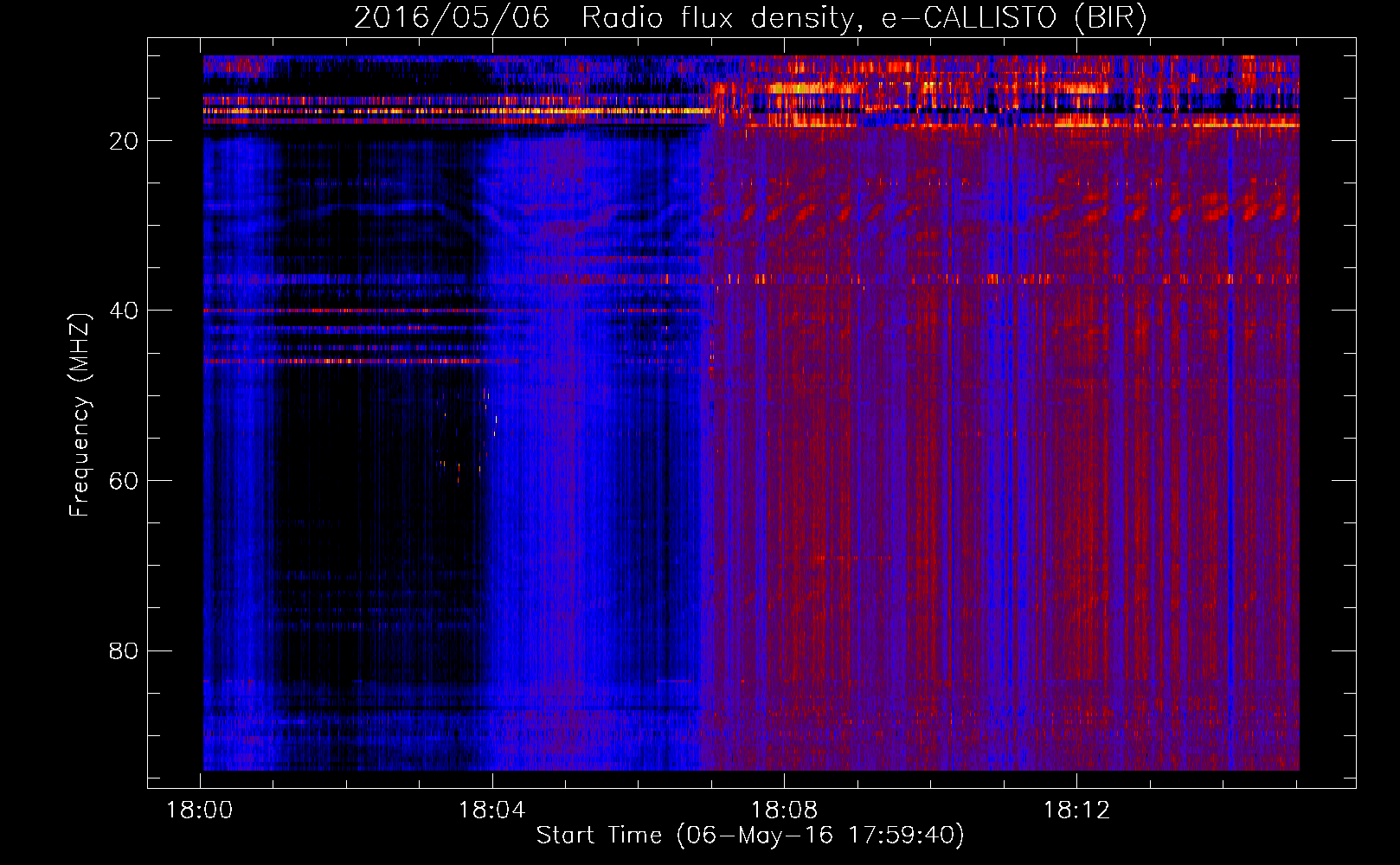Image resolution: width=1400 pixels, height=865 pixels.
Task: Click the '18:04' time tick label
Action: (492, 811)
